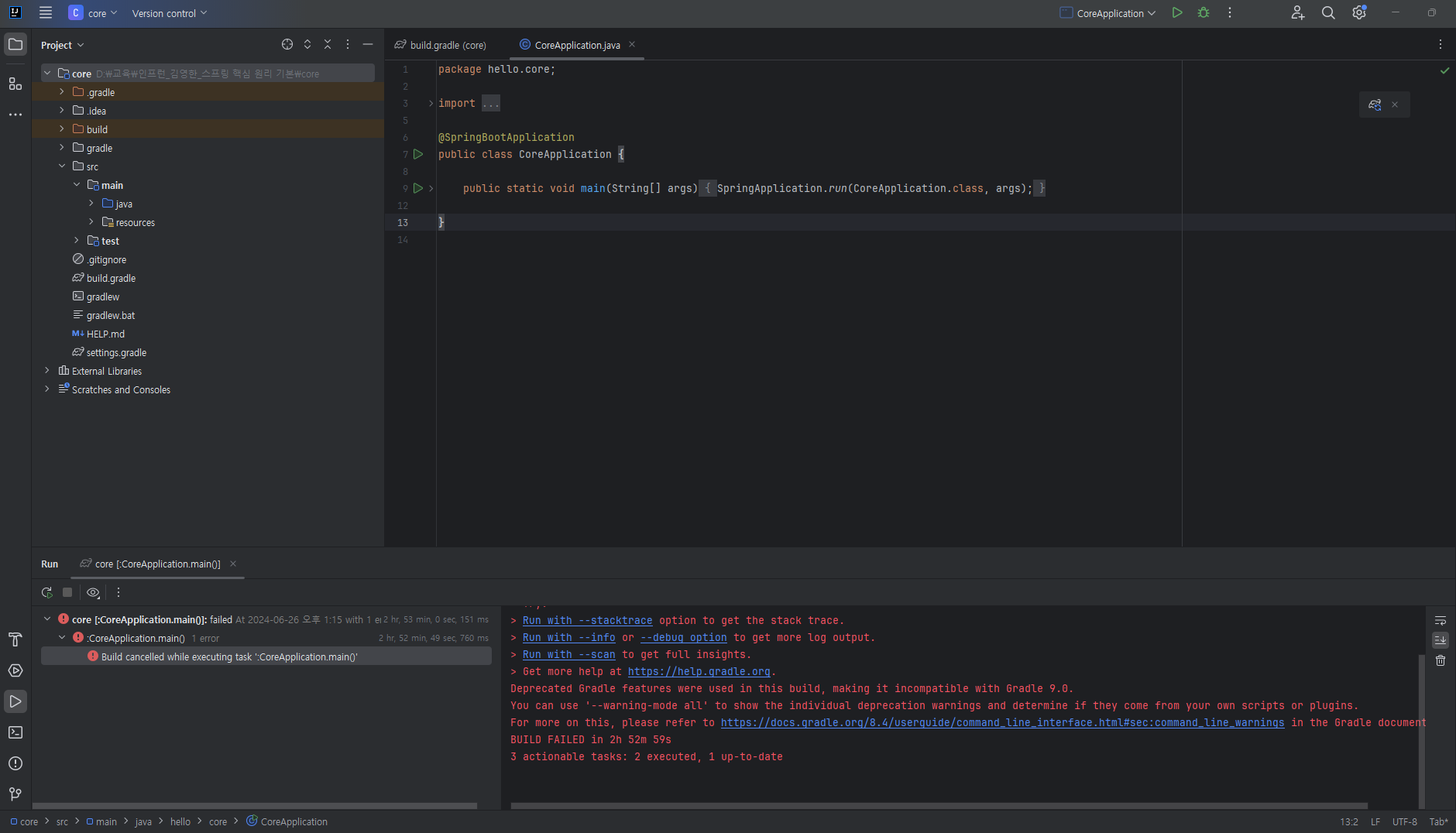Viewport: 1456px width, 833px height.
Task: Toggle scroll to end of console
Action: [1441, 640]
